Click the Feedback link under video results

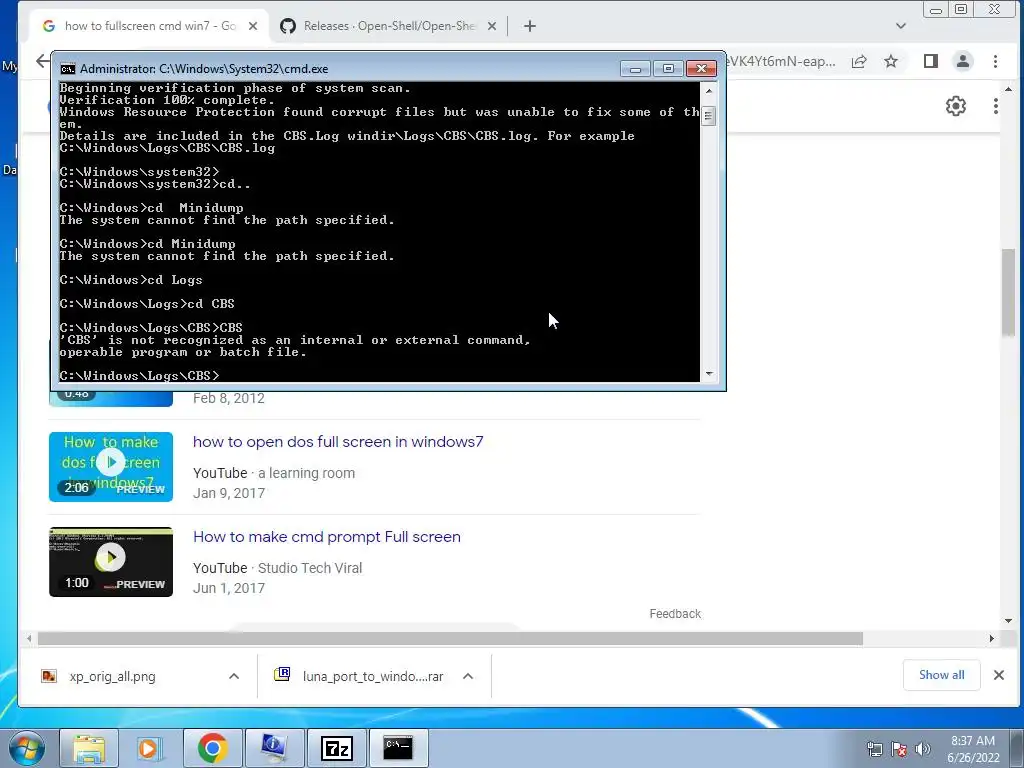coord(675,614)
